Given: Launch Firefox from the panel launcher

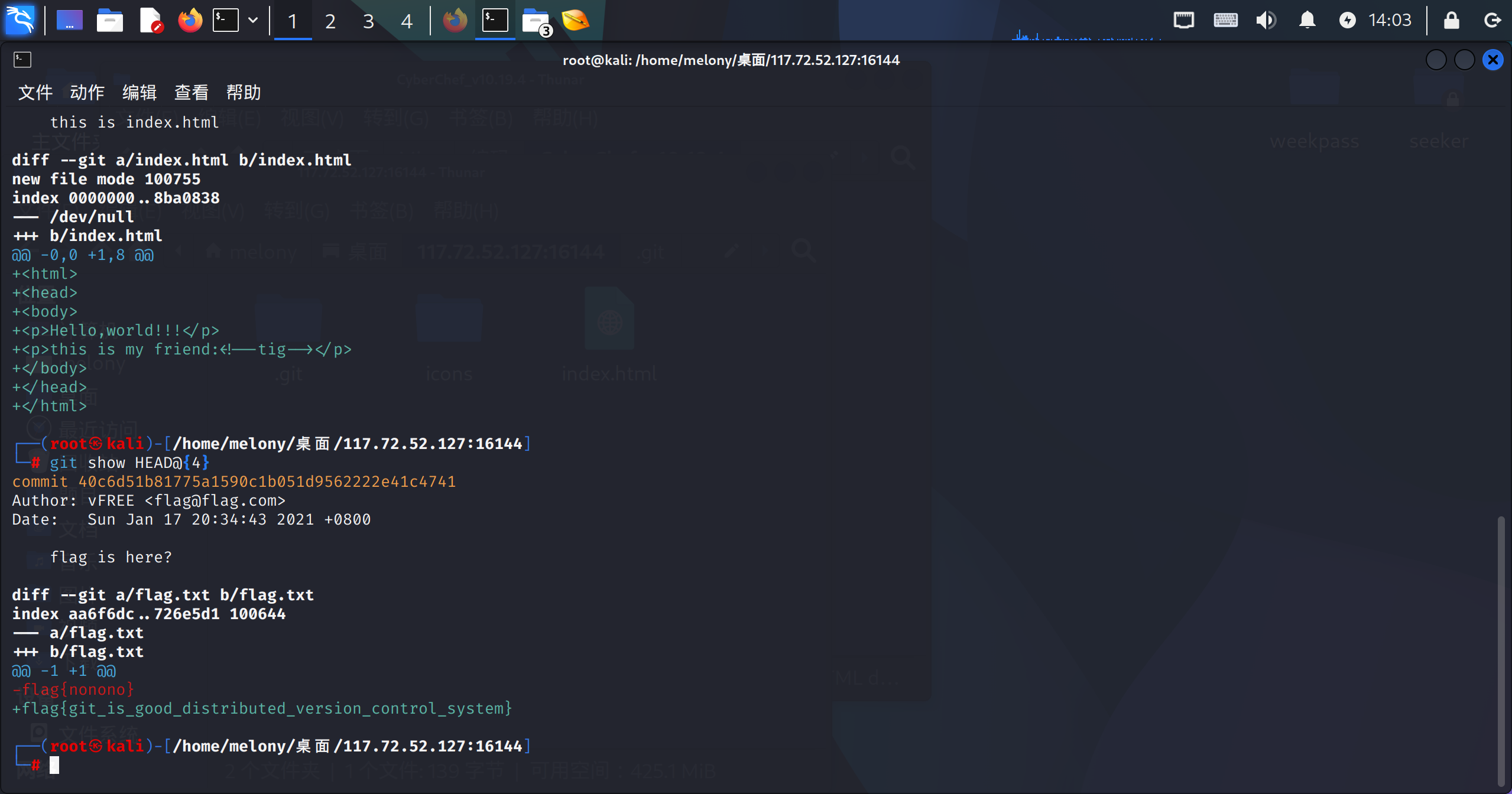Looking at the screenshot, I should point(190,20).
